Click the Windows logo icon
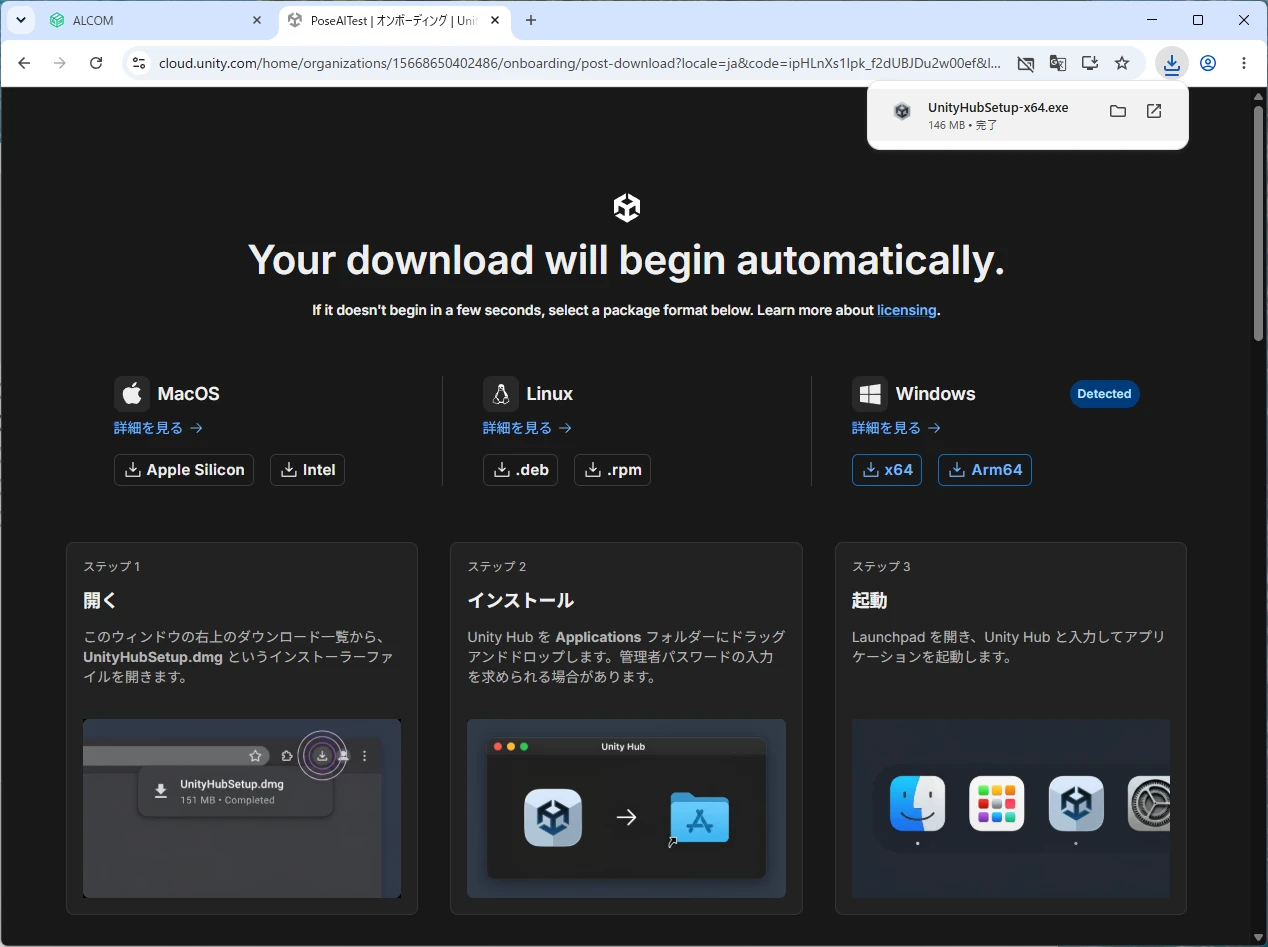 pyautogui.click(x=870, y=394)
